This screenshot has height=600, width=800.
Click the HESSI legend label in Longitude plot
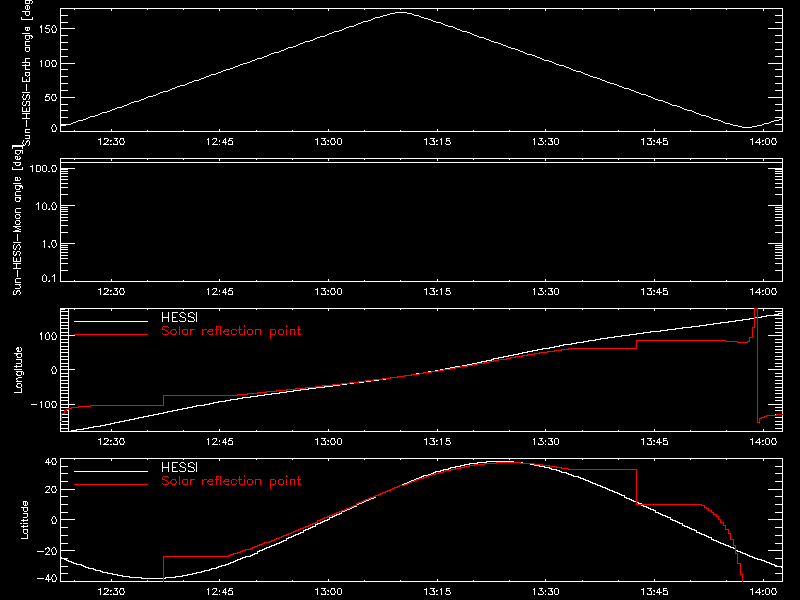179,318
